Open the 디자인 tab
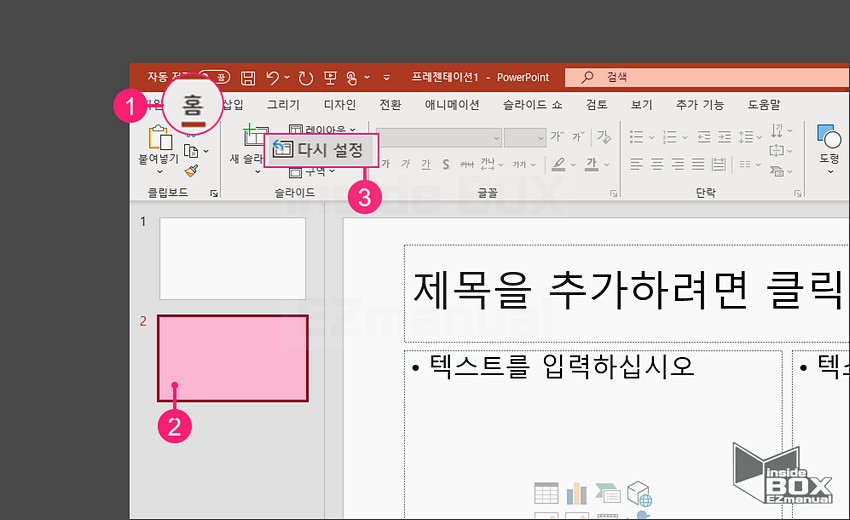850x520 pixels. [x=340, y=105]
